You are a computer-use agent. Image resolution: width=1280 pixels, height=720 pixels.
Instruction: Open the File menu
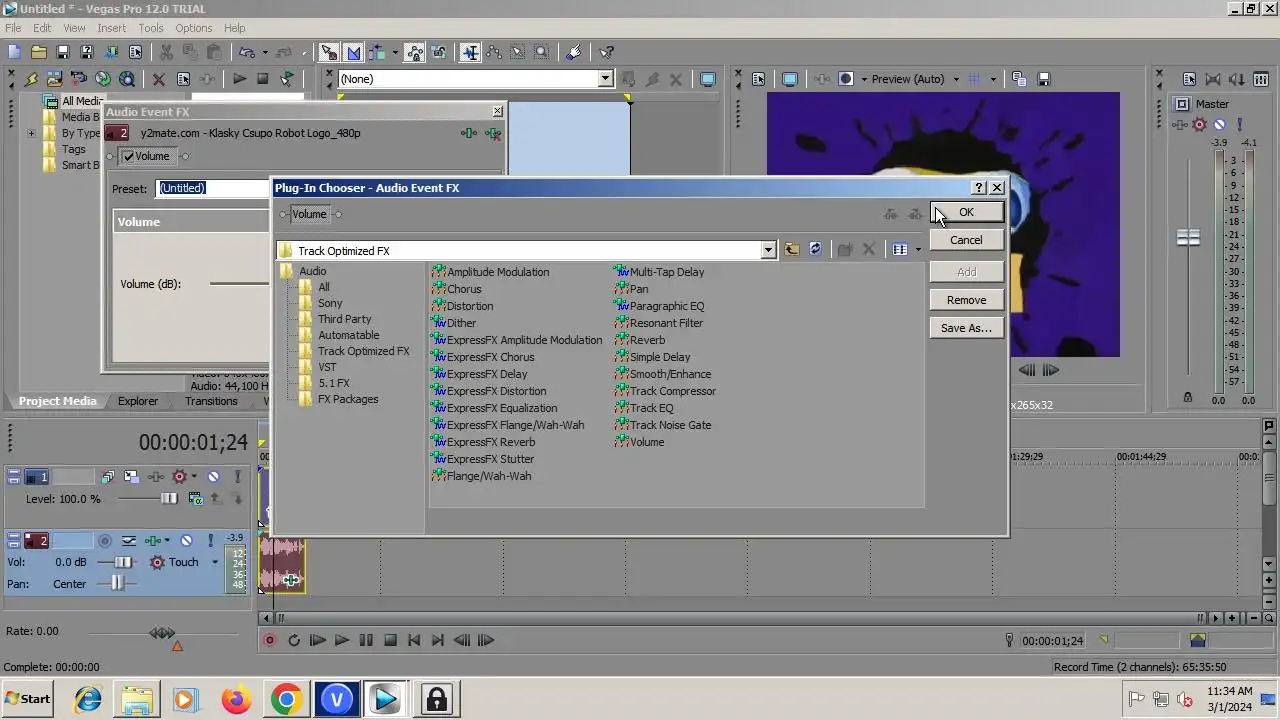pyautogui.click(x=13, y=28)
